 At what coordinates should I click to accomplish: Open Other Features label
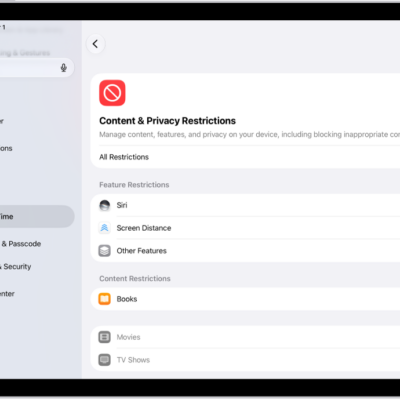pyautogui.click(x=142, y=251)
